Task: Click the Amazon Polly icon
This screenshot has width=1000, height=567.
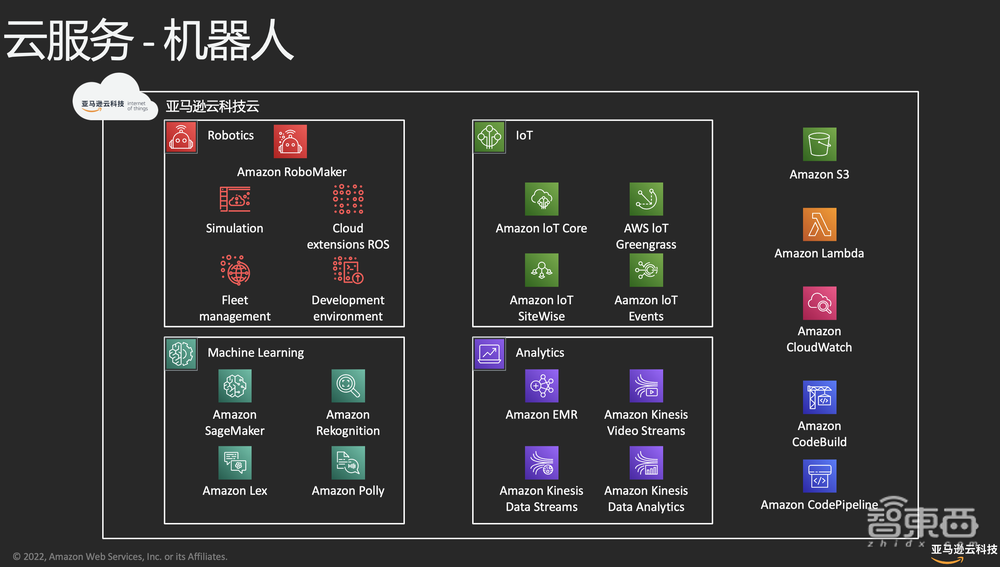Action: [348, 462]
